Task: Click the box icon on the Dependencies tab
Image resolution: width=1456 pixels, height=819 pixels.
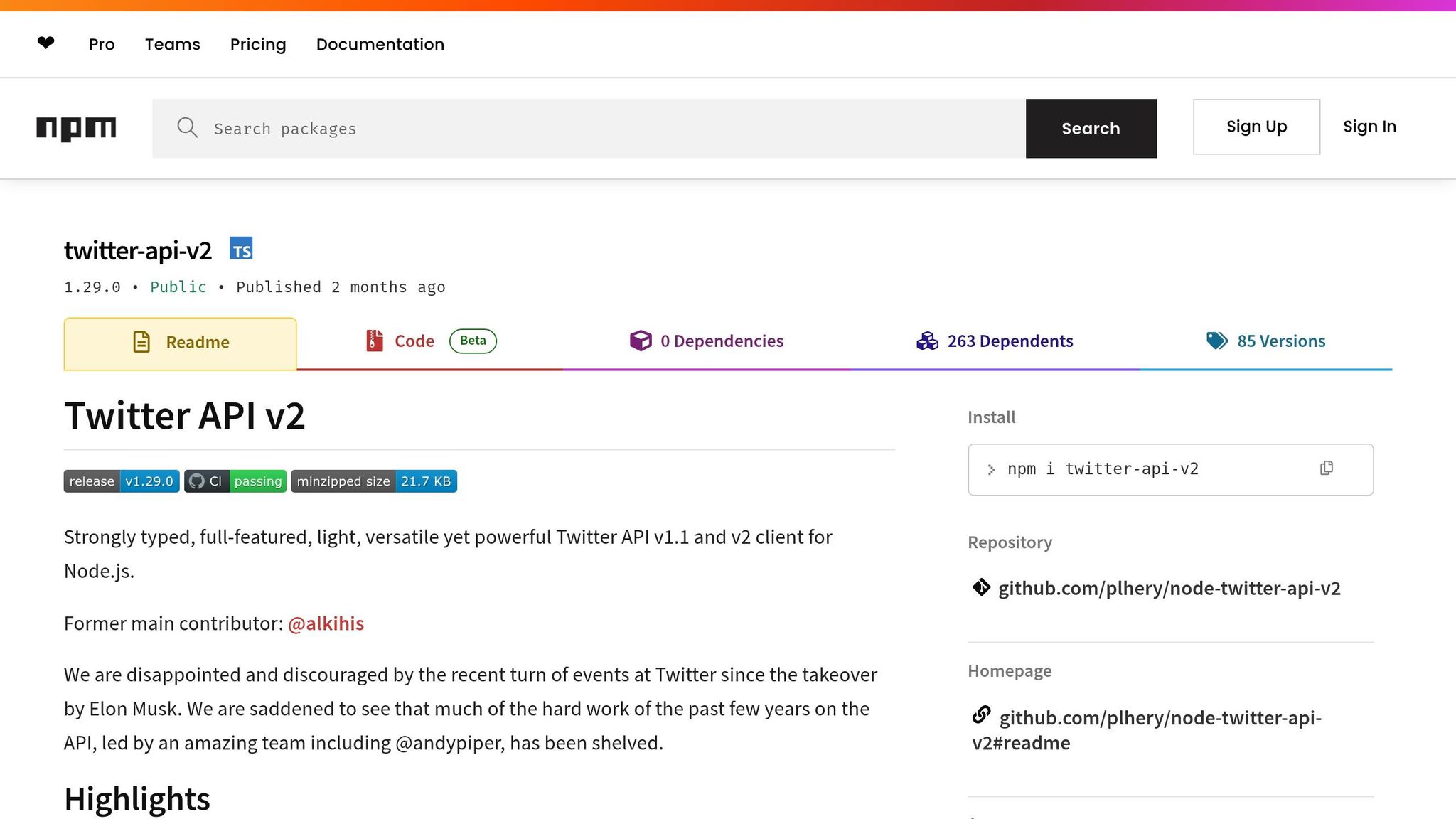Action: pyautogui.click(x=641, y=341)
